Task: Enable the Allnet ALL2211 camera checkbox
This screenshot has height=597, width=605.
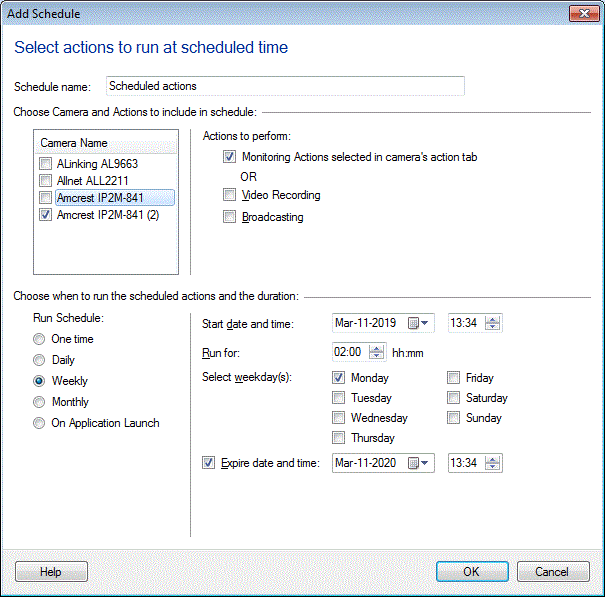Action: pos(45,181)
